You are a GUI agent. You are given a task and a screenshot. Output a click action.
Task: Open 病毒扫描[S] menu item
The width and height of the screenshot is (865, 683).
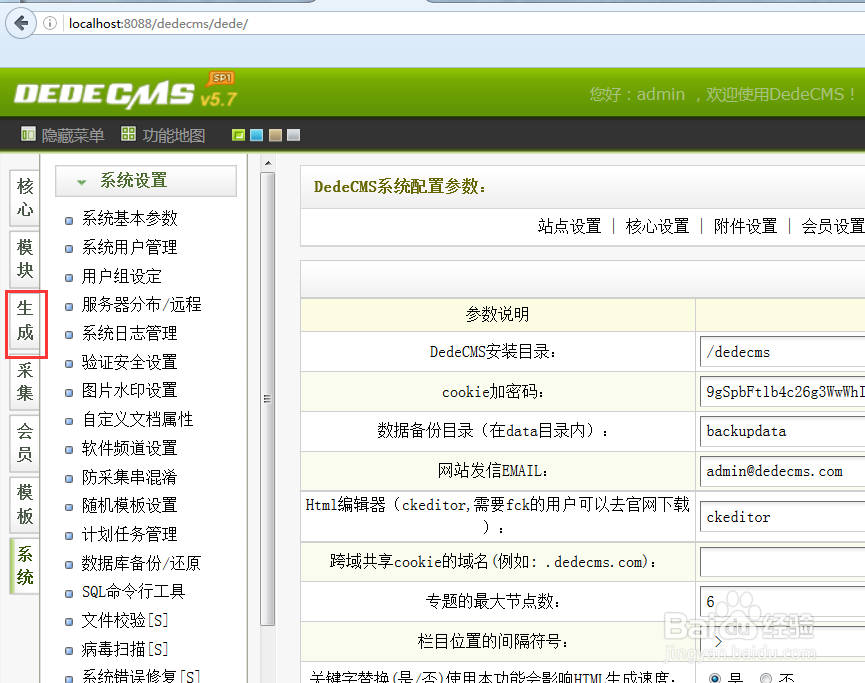coord(125,649)
